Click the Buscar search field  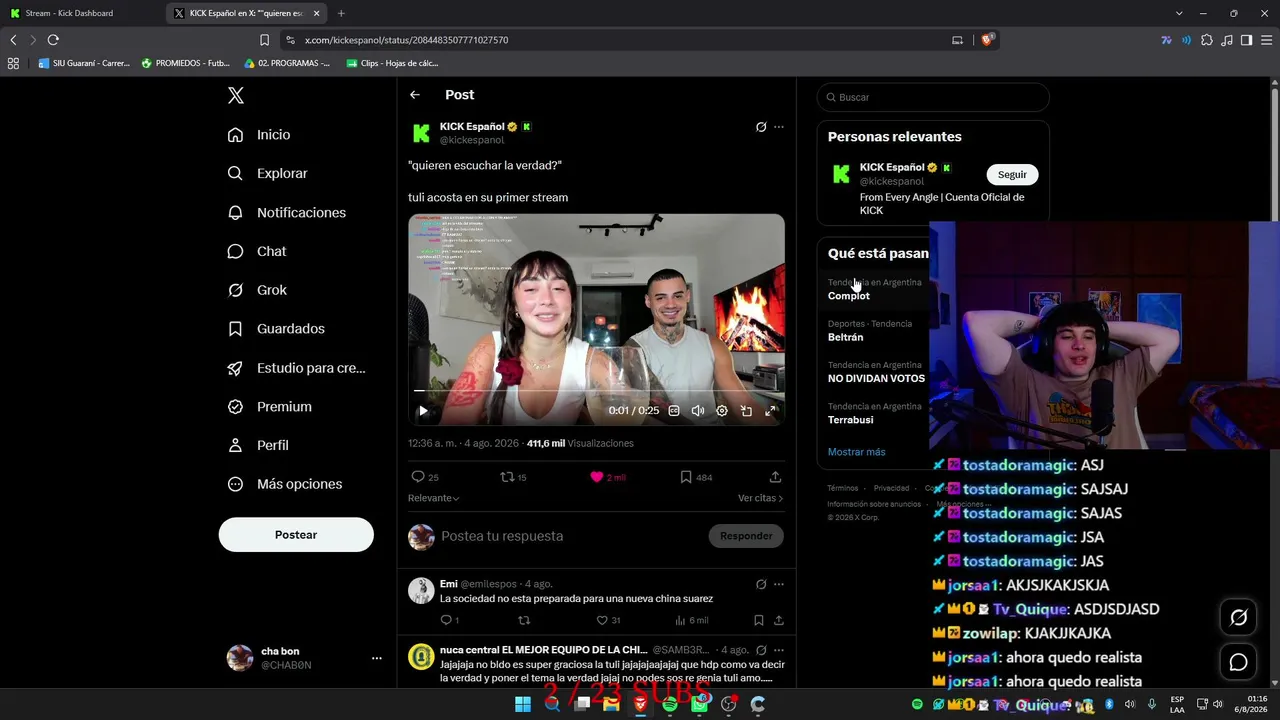coord(933,97)
